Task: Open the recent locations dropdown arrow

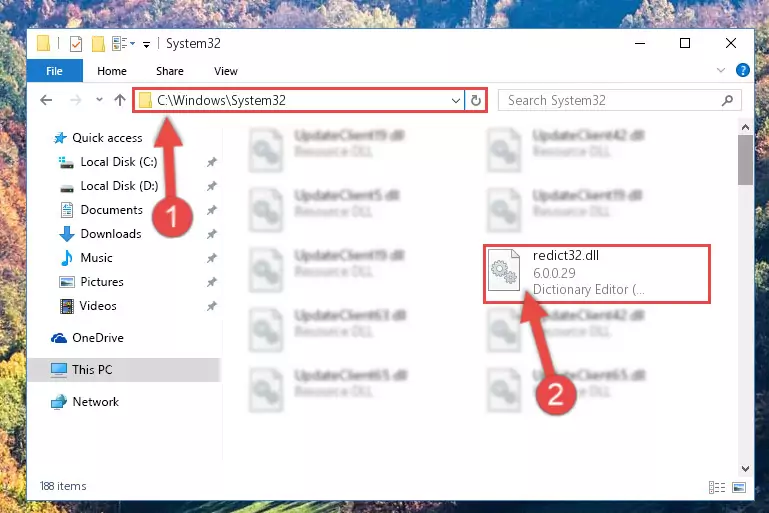Action: click(x=99, y=100)
